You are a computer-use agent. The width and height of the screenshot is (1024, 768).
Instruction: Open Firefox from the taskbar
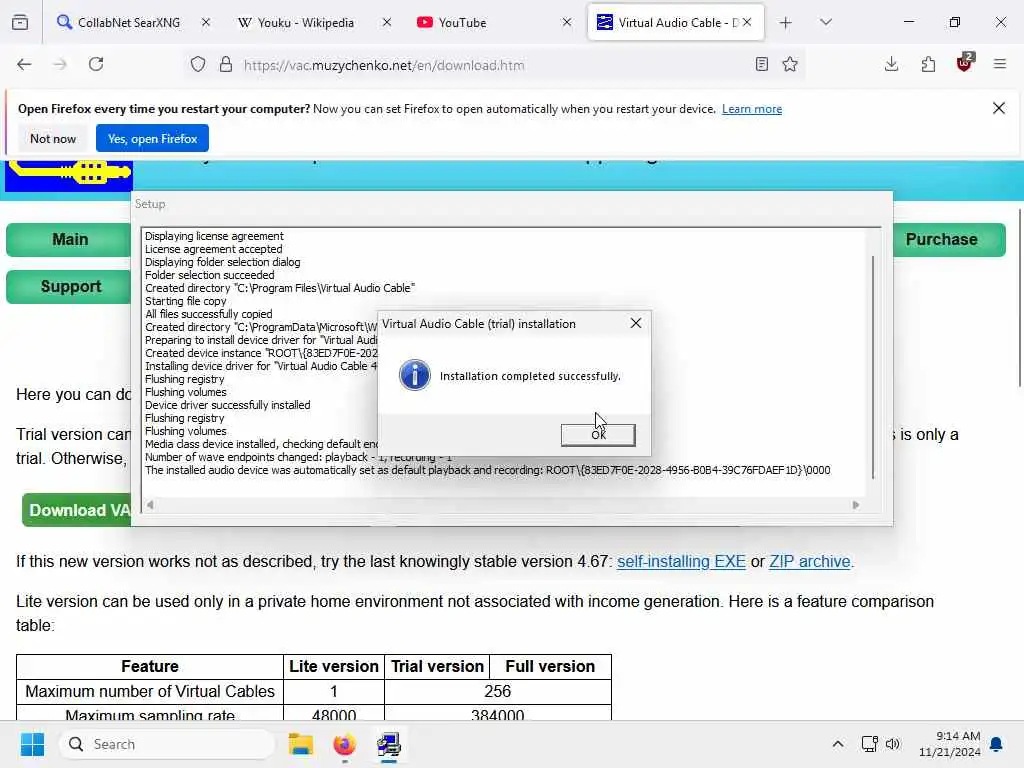(x=344, y=744)
